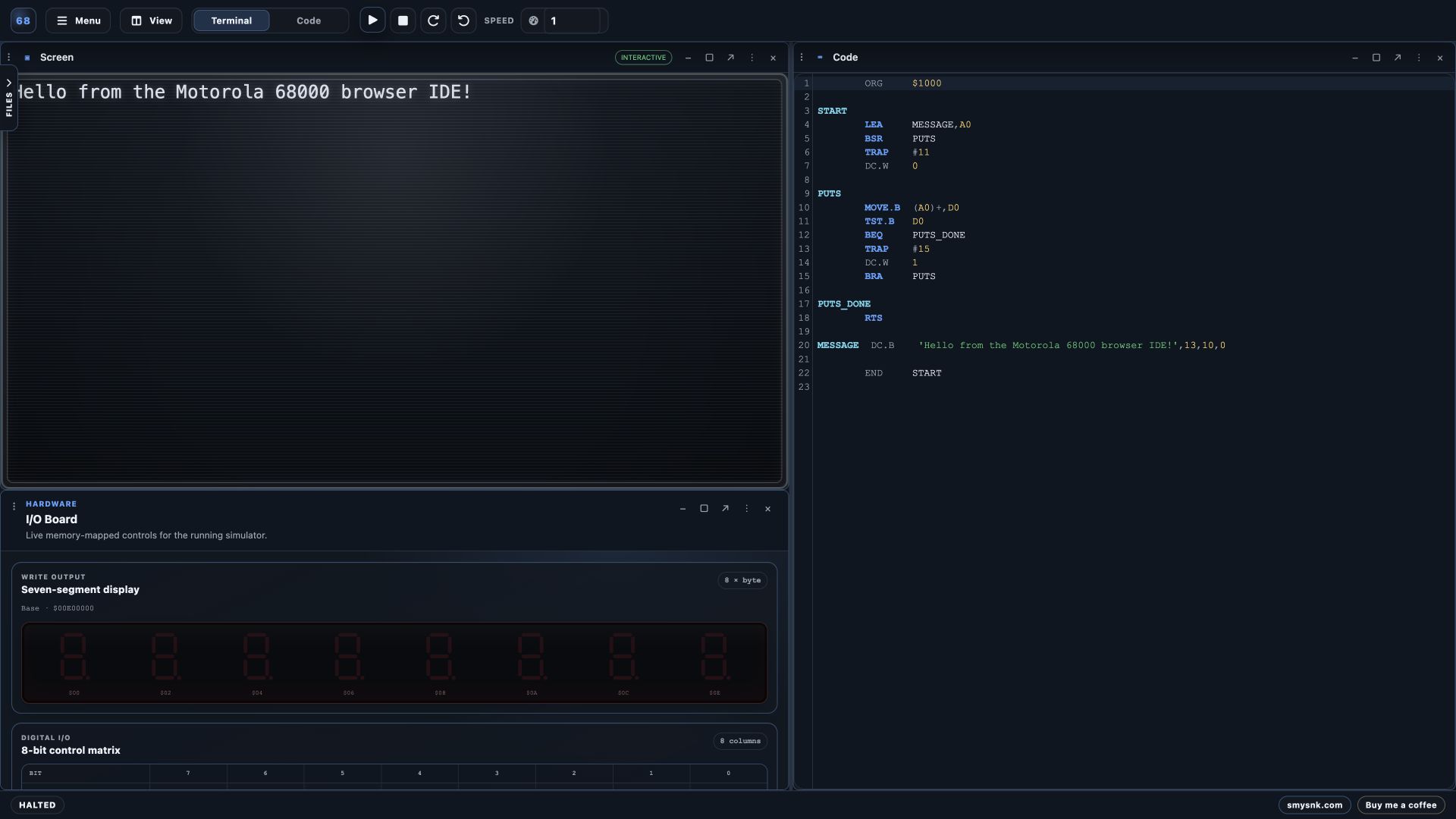Close the Code panel
Image resolution: width=1456 pixels, height=819 pixels.
[1440, 58]
